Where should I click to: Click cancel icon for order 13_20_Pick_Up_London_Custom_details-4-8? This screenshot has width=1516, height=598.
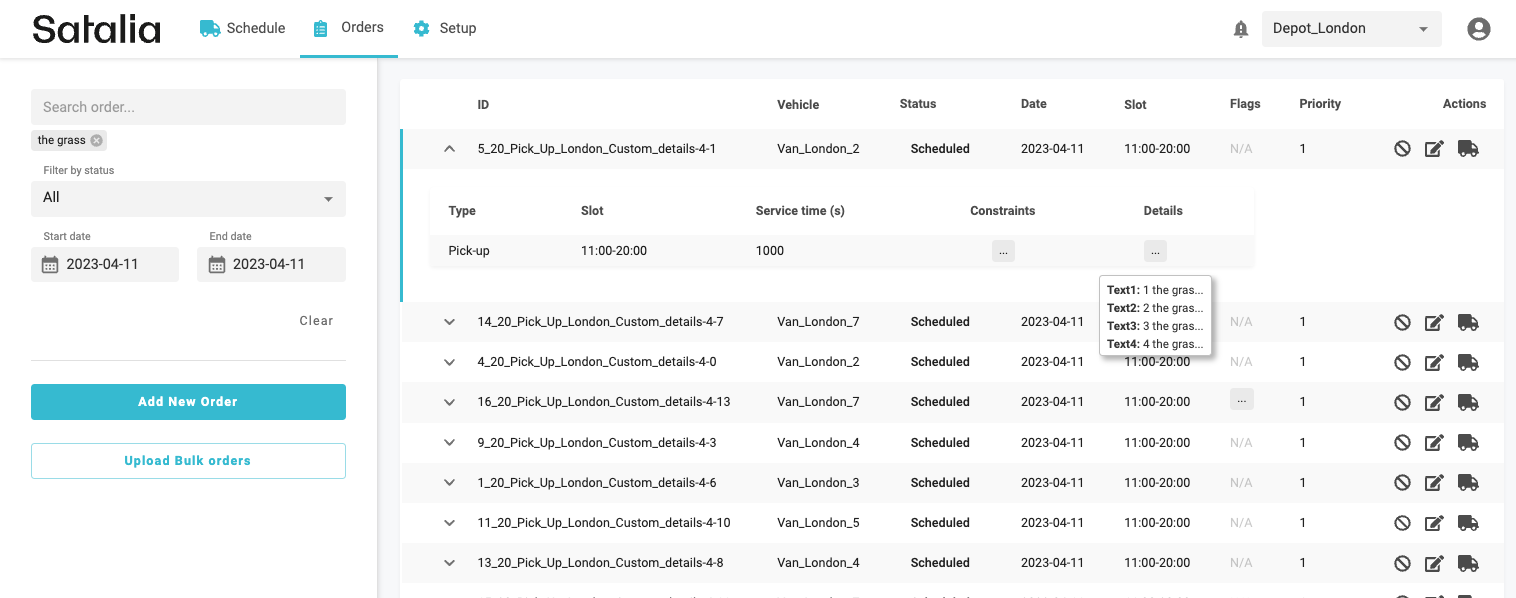click(1402, 563)
